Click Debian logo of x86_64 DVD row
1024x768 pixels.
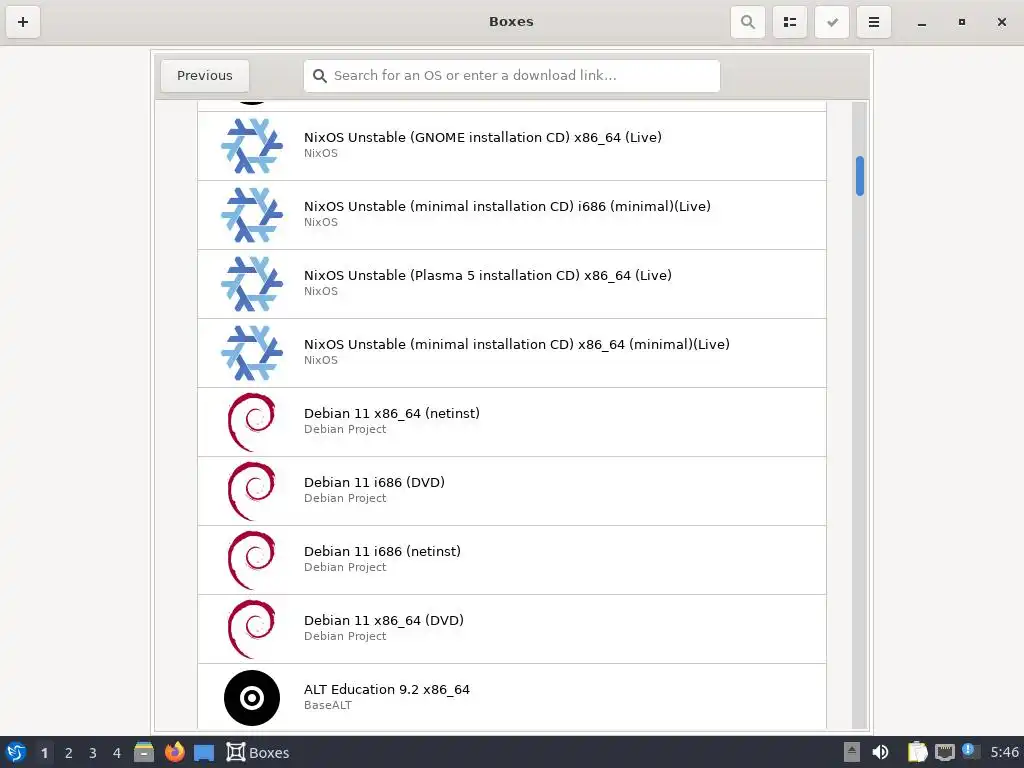[252, 629]
